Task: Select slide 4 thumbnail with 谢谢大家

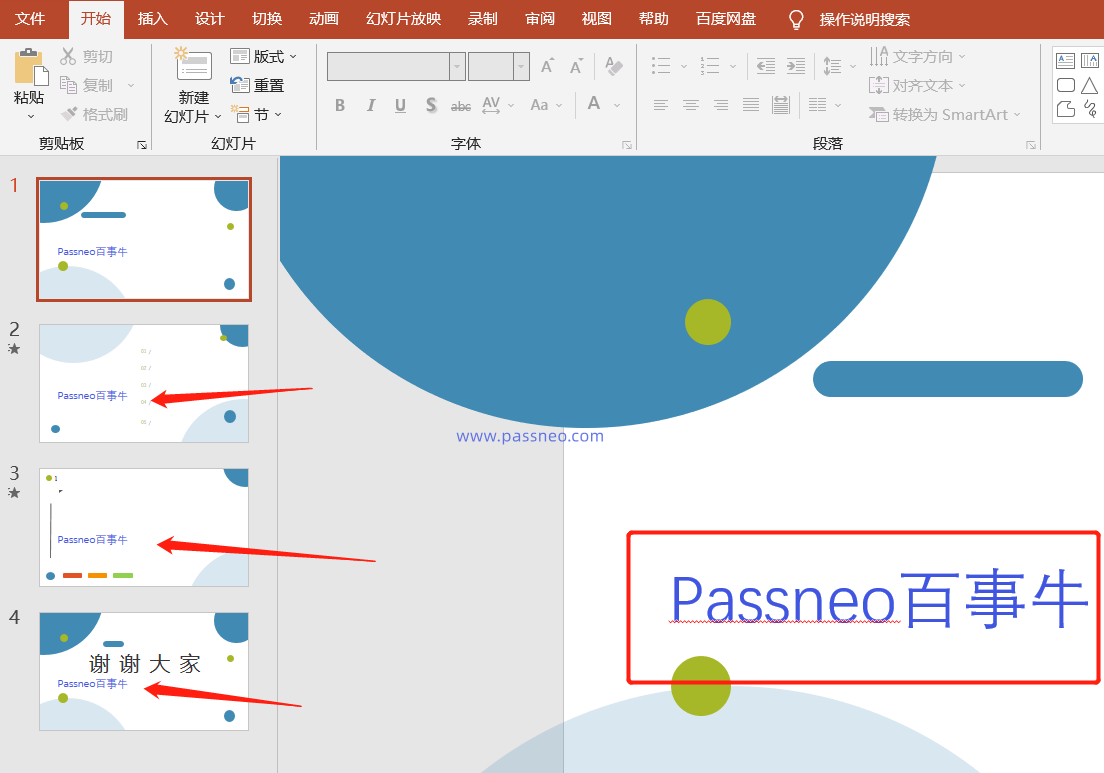Action: click(144, 671)
